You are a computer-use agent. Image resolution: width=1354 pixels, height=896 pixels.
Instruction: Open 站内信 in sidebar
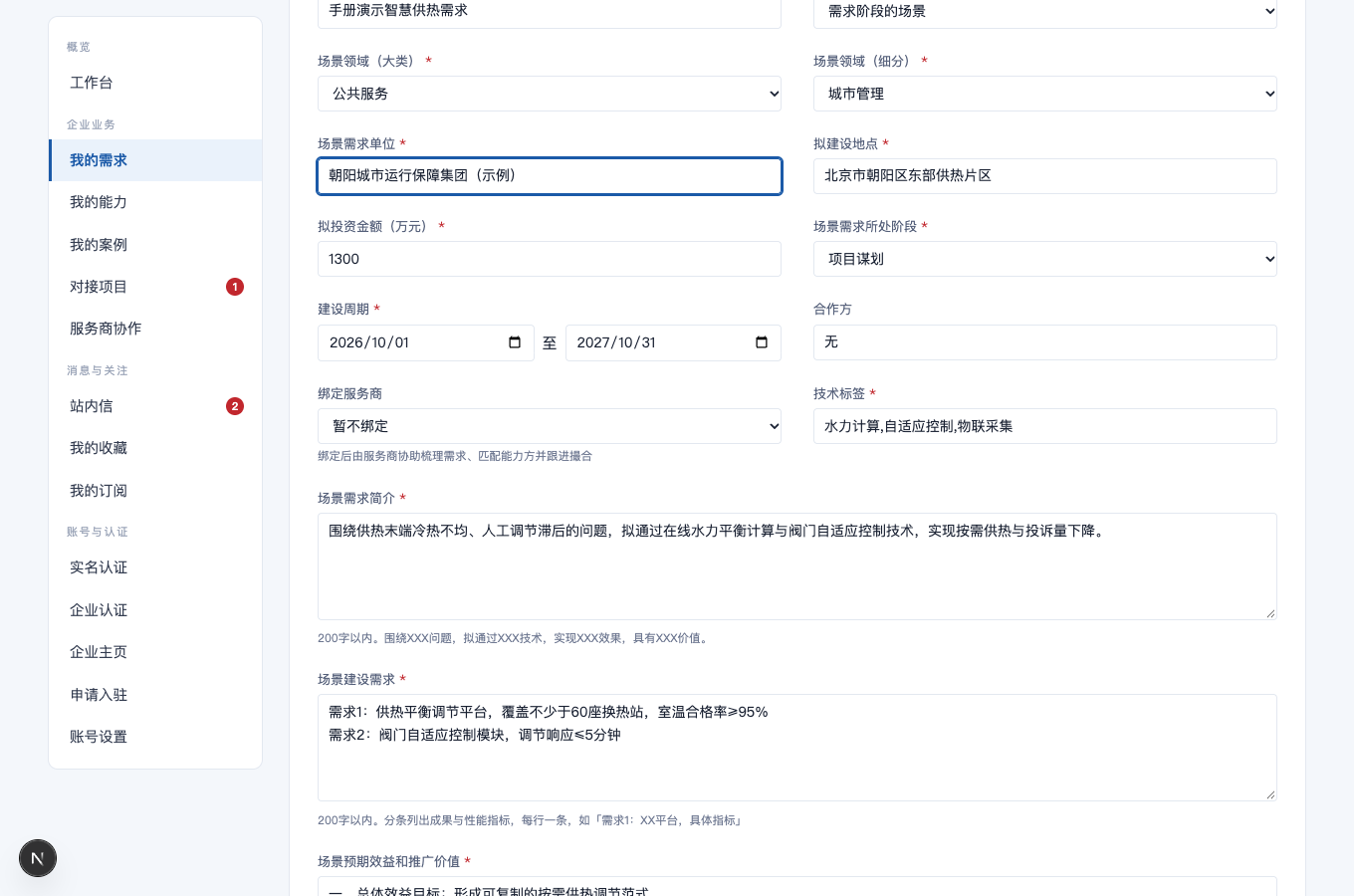(155, 406)
